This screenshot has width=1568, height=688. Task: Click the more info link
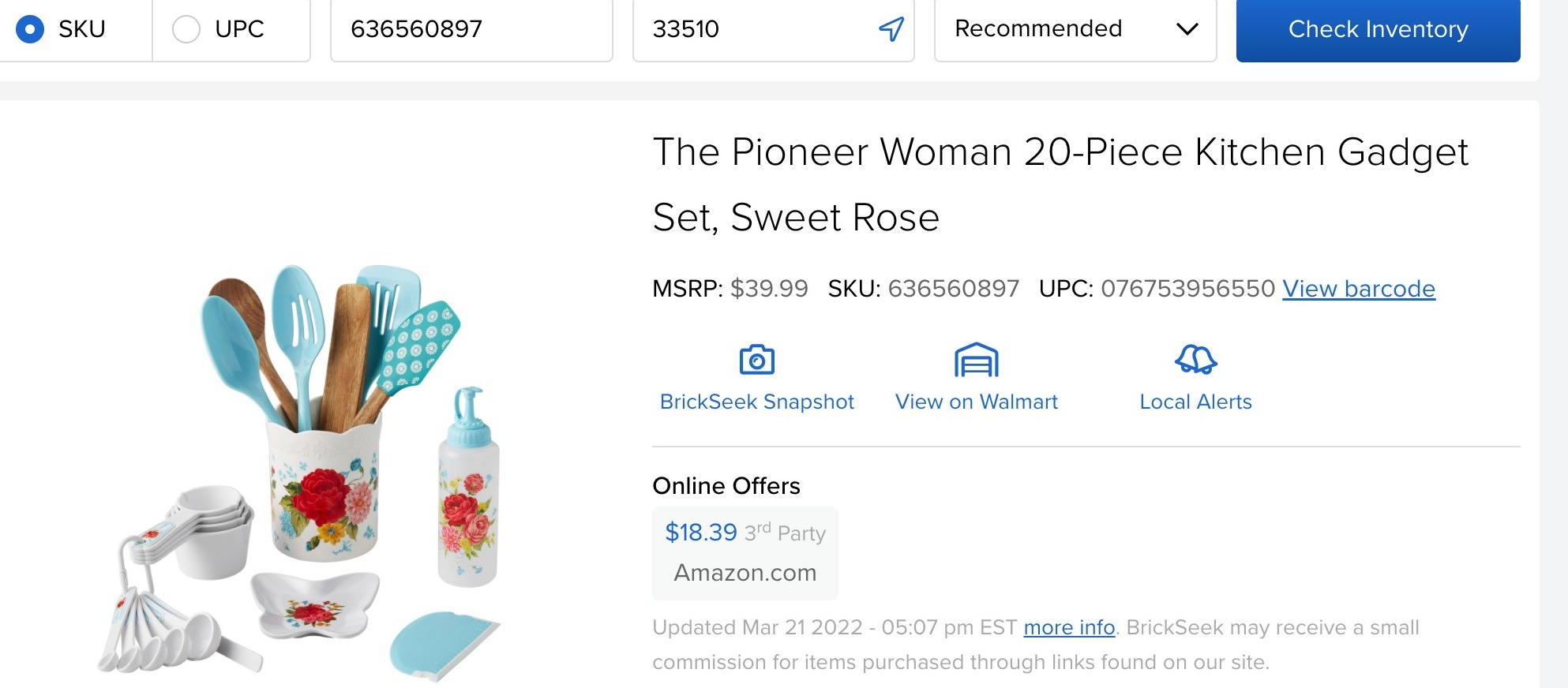[1068, 627]
